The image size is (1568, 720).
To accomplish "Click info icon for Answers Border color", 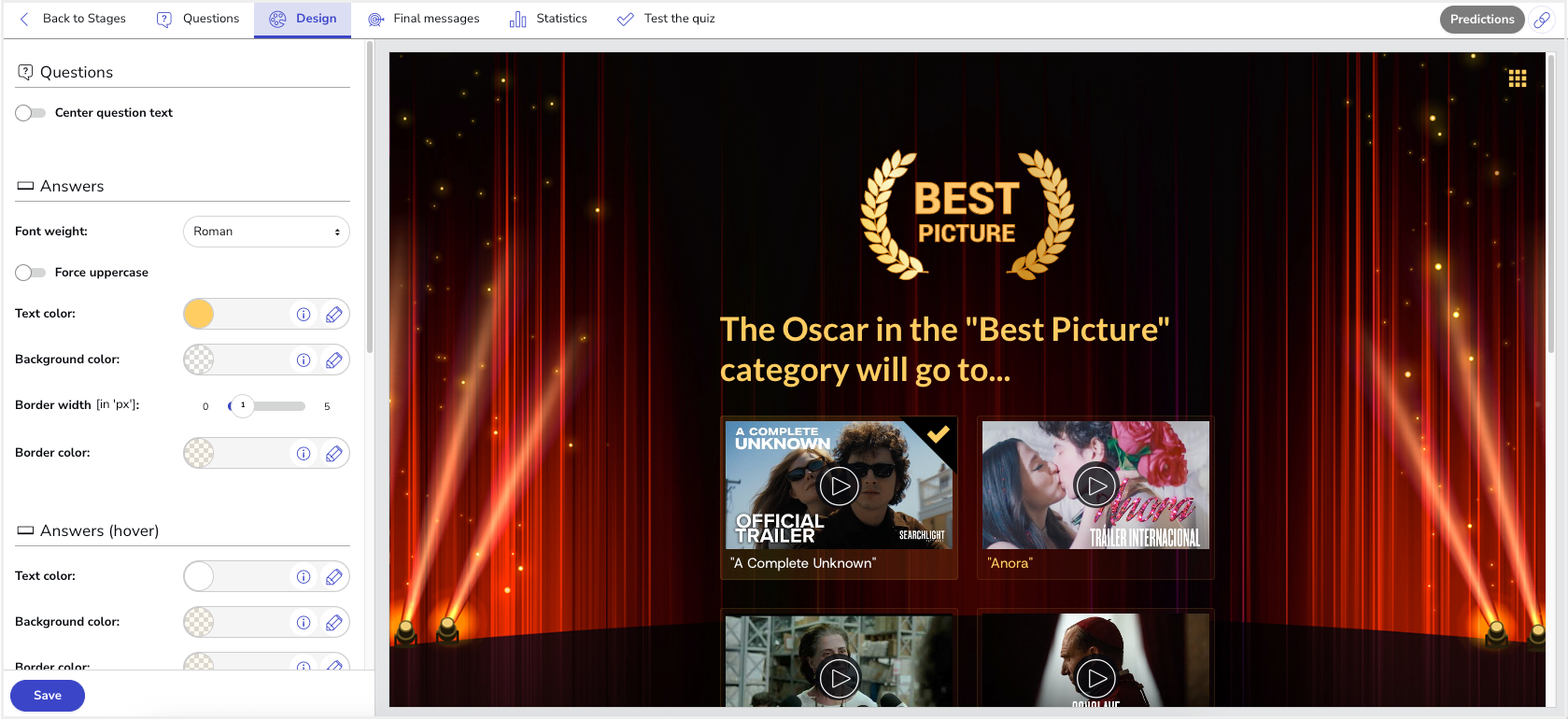I will [x=304, y=454].
